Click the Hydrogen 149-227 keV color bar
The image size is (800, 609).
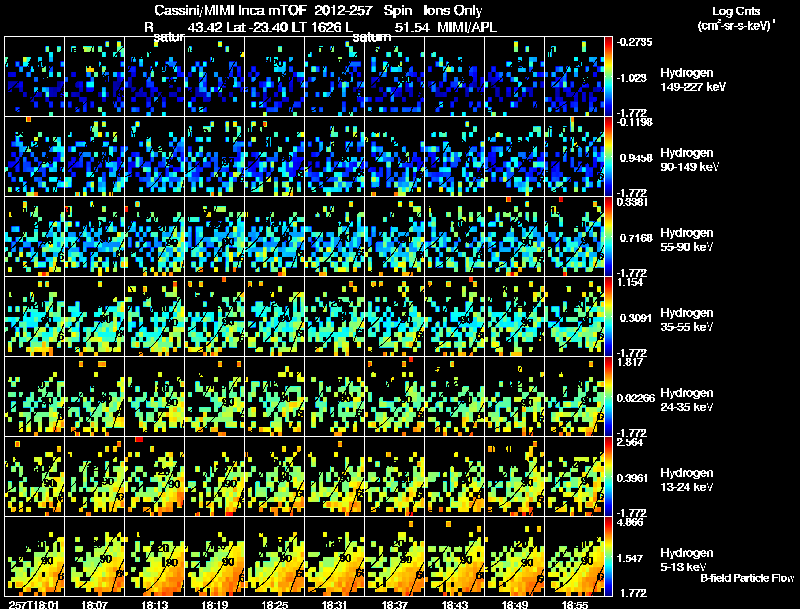click(608, 77)
